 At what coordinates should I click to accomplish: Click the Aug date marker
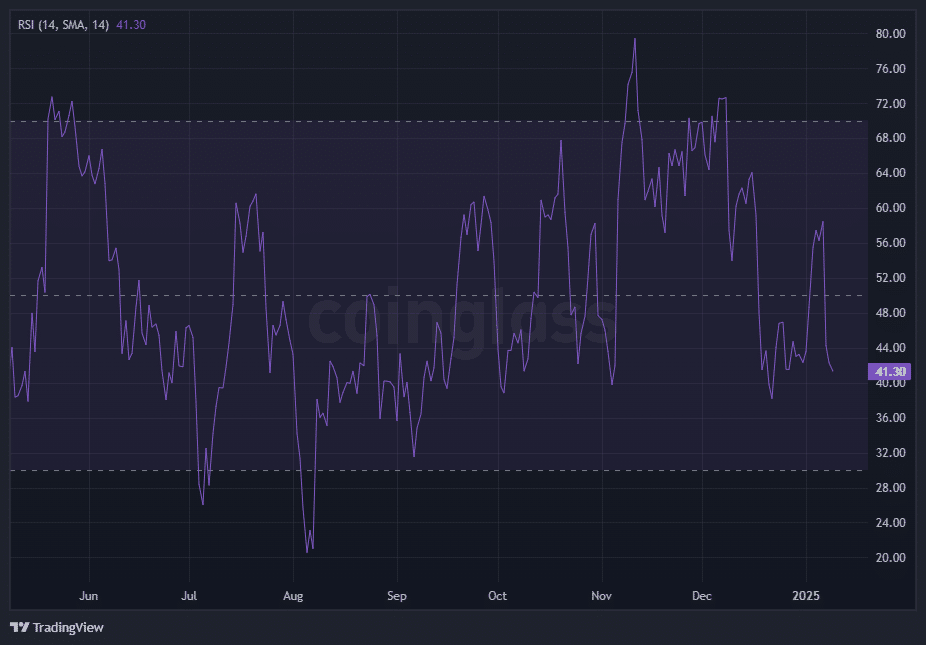click(293, 596)
